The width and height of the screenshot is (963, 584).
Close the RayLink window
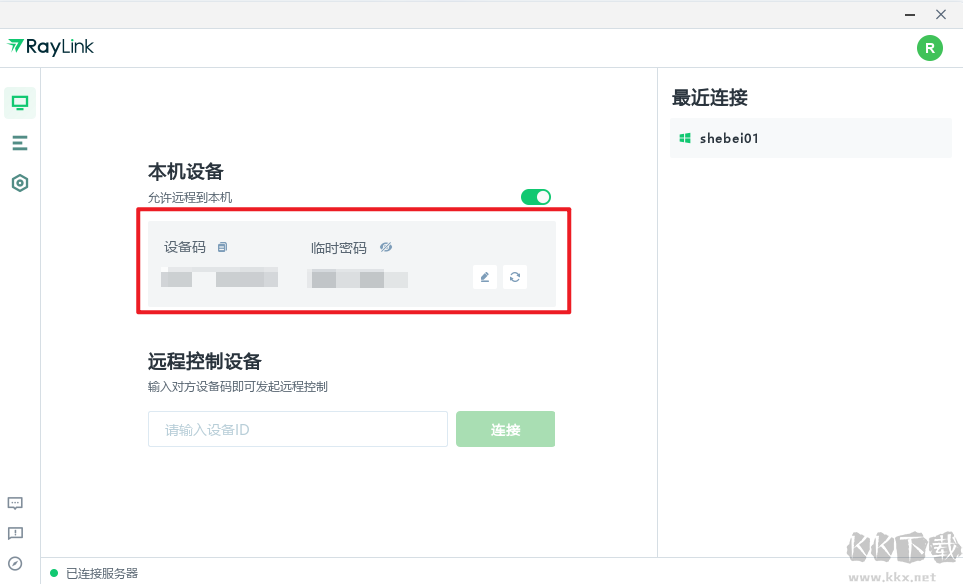[x=941, y=15]
